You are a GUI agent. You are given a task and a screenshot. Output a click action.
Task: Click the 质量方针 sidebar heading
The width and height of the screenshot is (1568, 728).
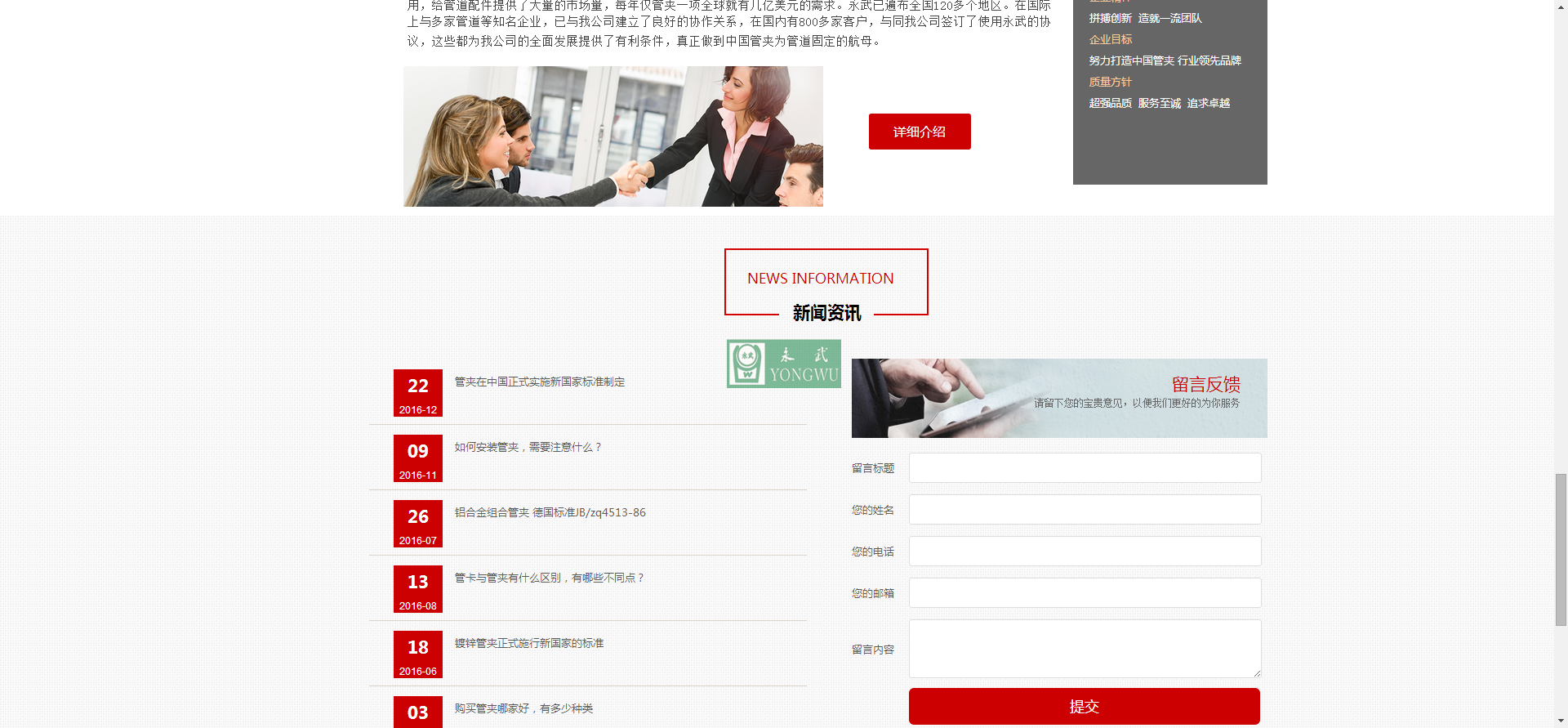(x=1111, y=82)
